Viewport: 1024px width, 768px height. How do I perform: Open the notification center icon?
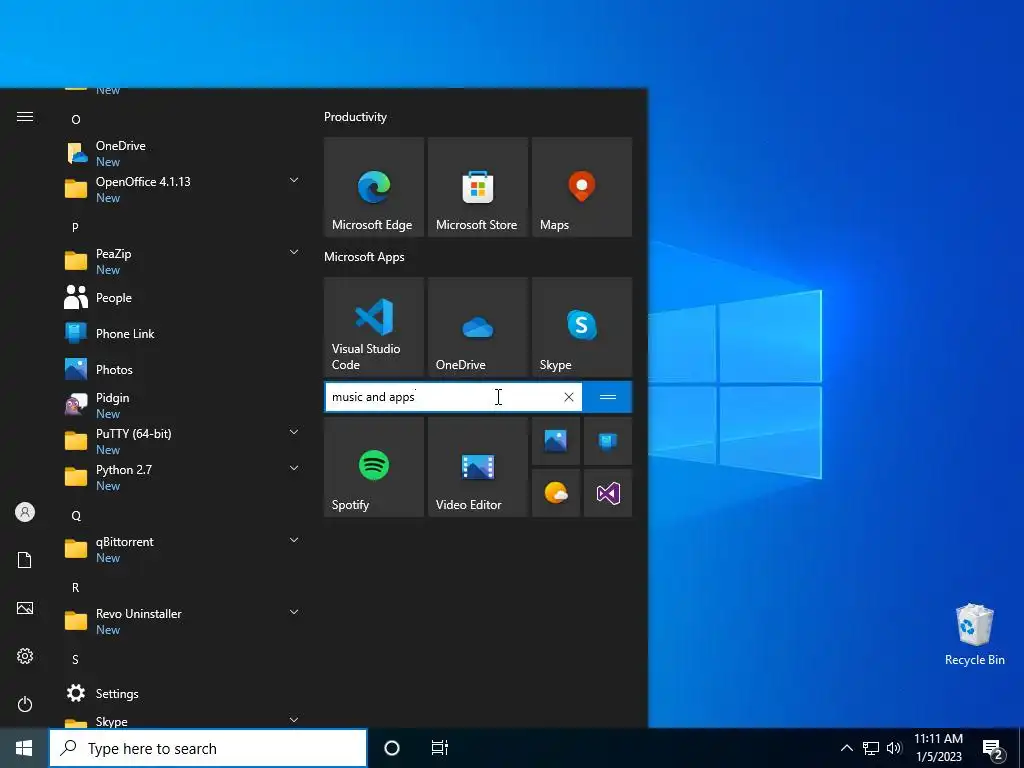993,750
